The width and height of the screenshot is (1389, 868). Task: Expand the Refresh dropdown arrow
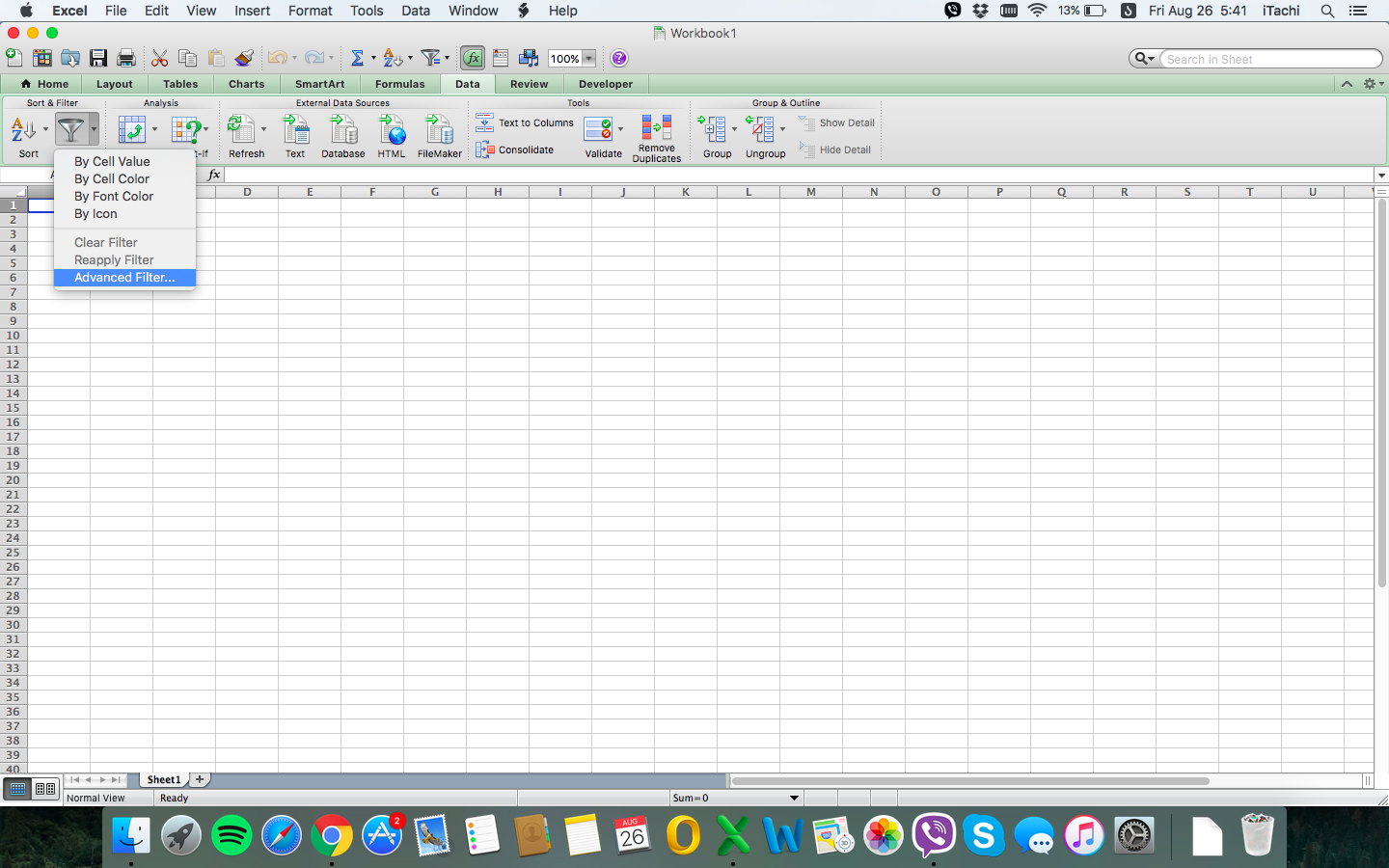264,128
